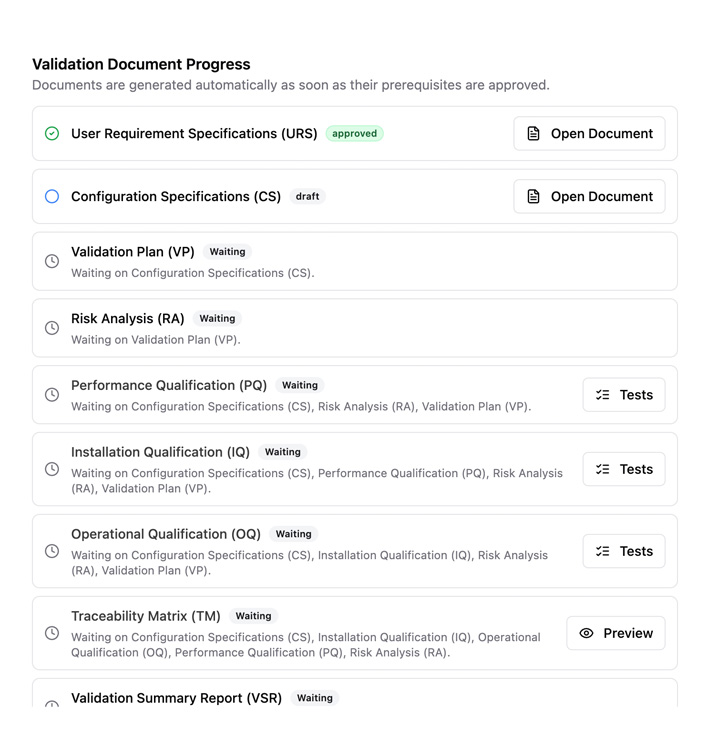Click the Waiting badge on Risk Analysis (RA)
The width and height of the screenshot is (708, 750).
coord(217,318)
